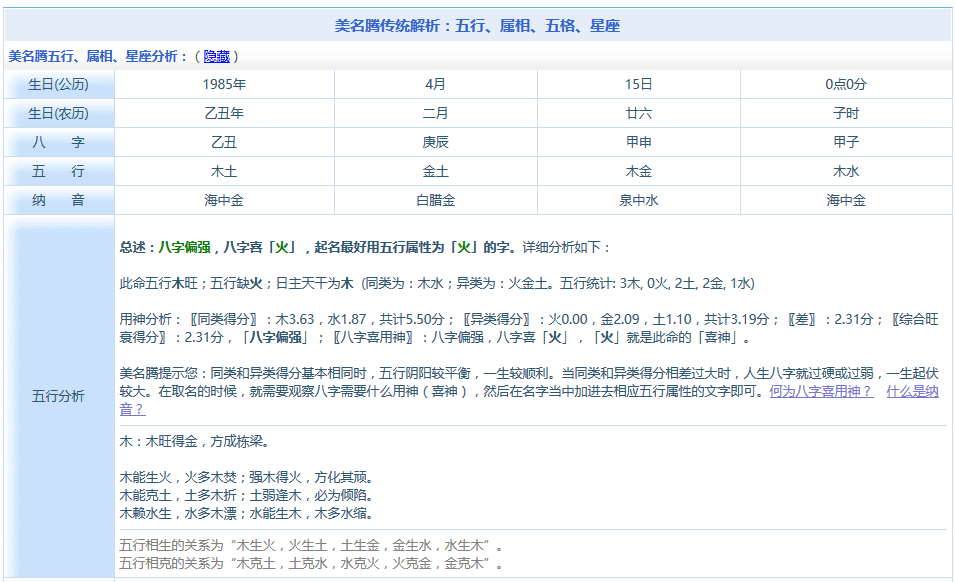
Task: Select the 甲申 day pillar cell
Action: (x=638, y=143)
